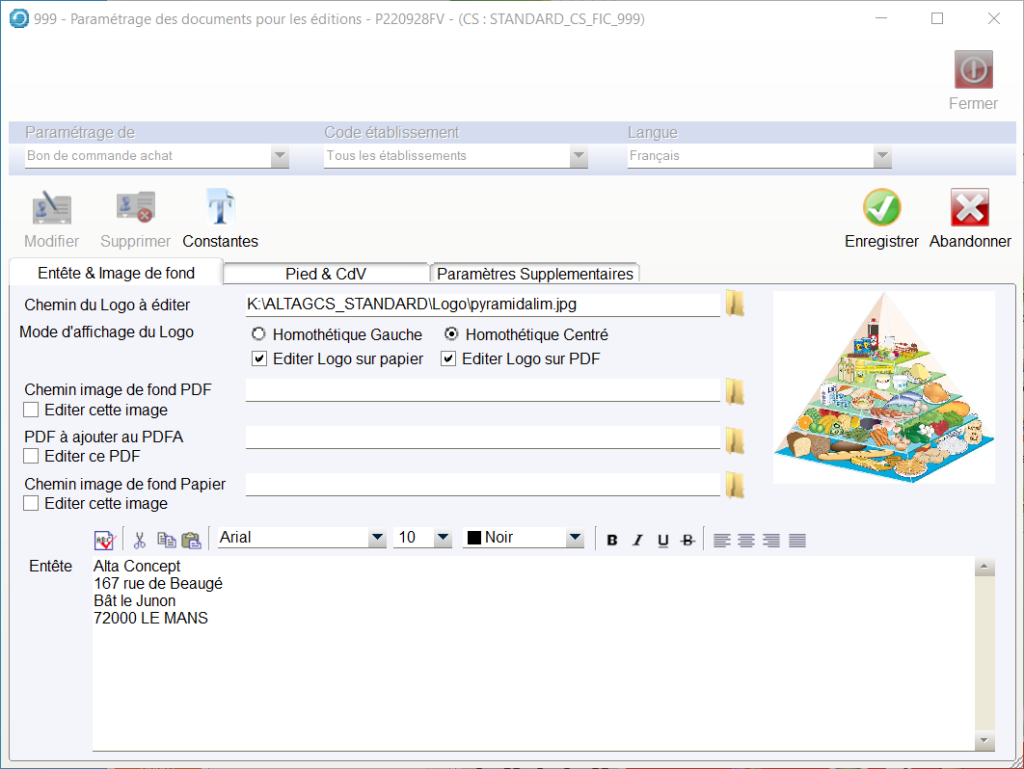The image size is (1024, 769).
Task: Toggle bold formatting in header editor
Action: tap(612, 540)
